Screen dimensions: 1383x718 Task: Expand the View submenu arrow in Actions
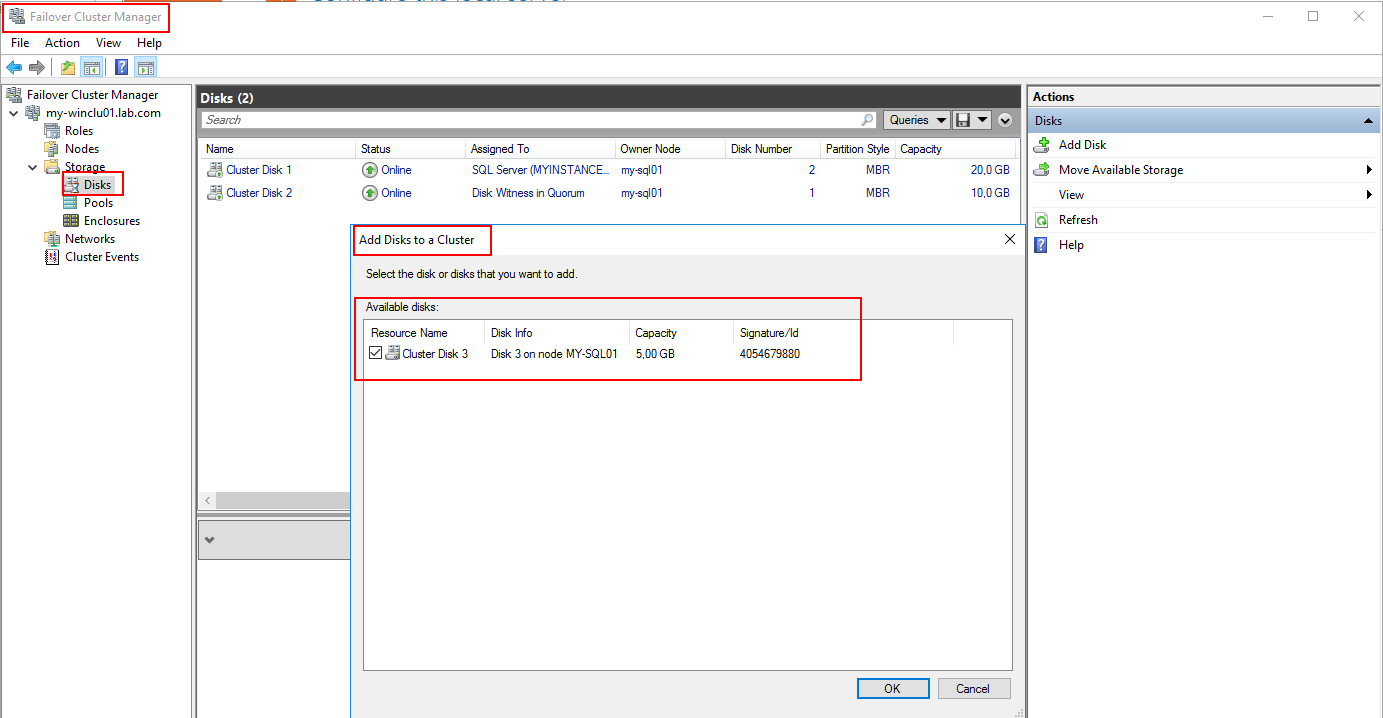(x=1368, y=195)
